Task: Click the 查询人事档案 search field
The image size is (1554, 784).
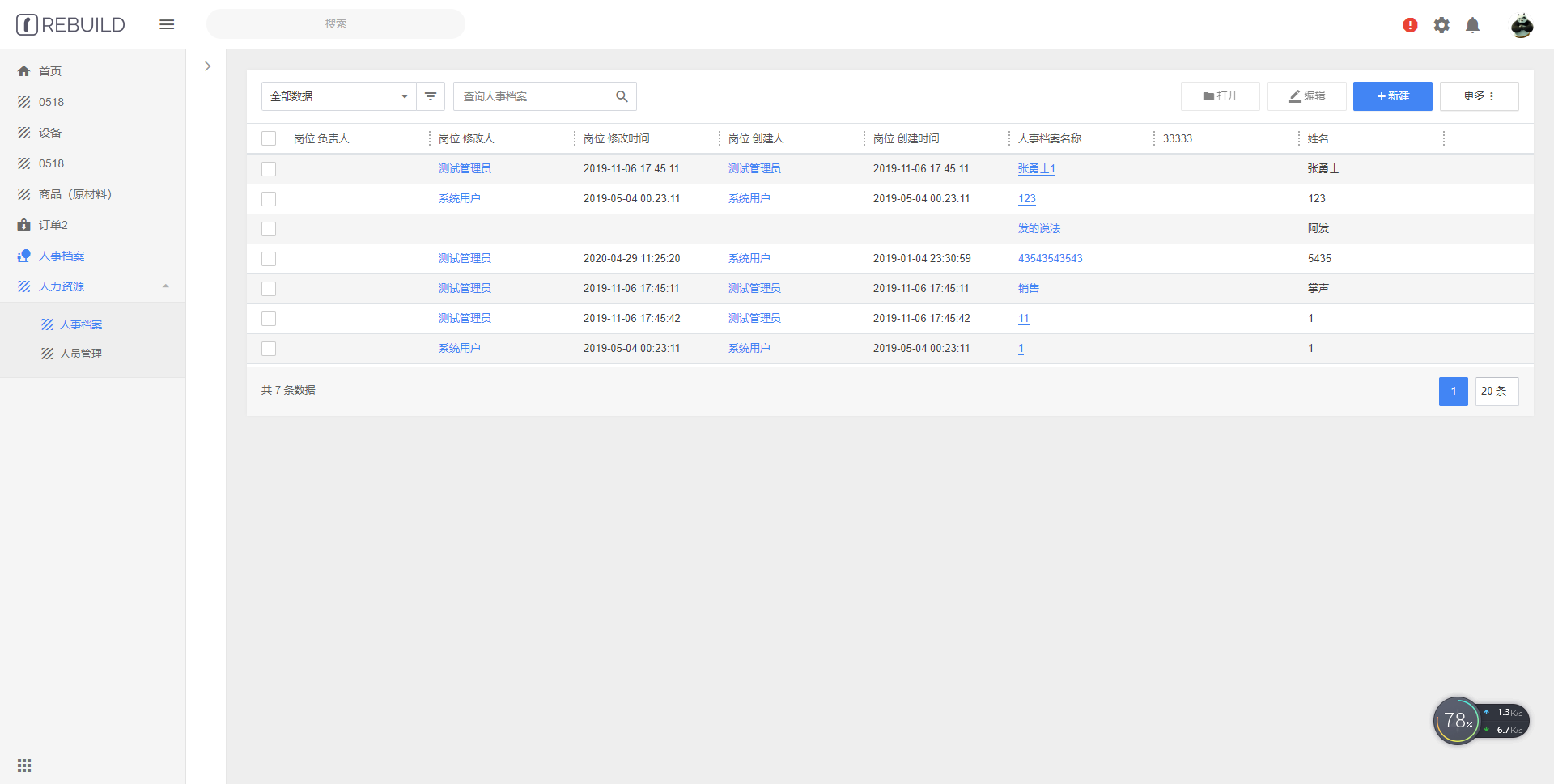Action: pyautogui.click(x=534, y=96)
